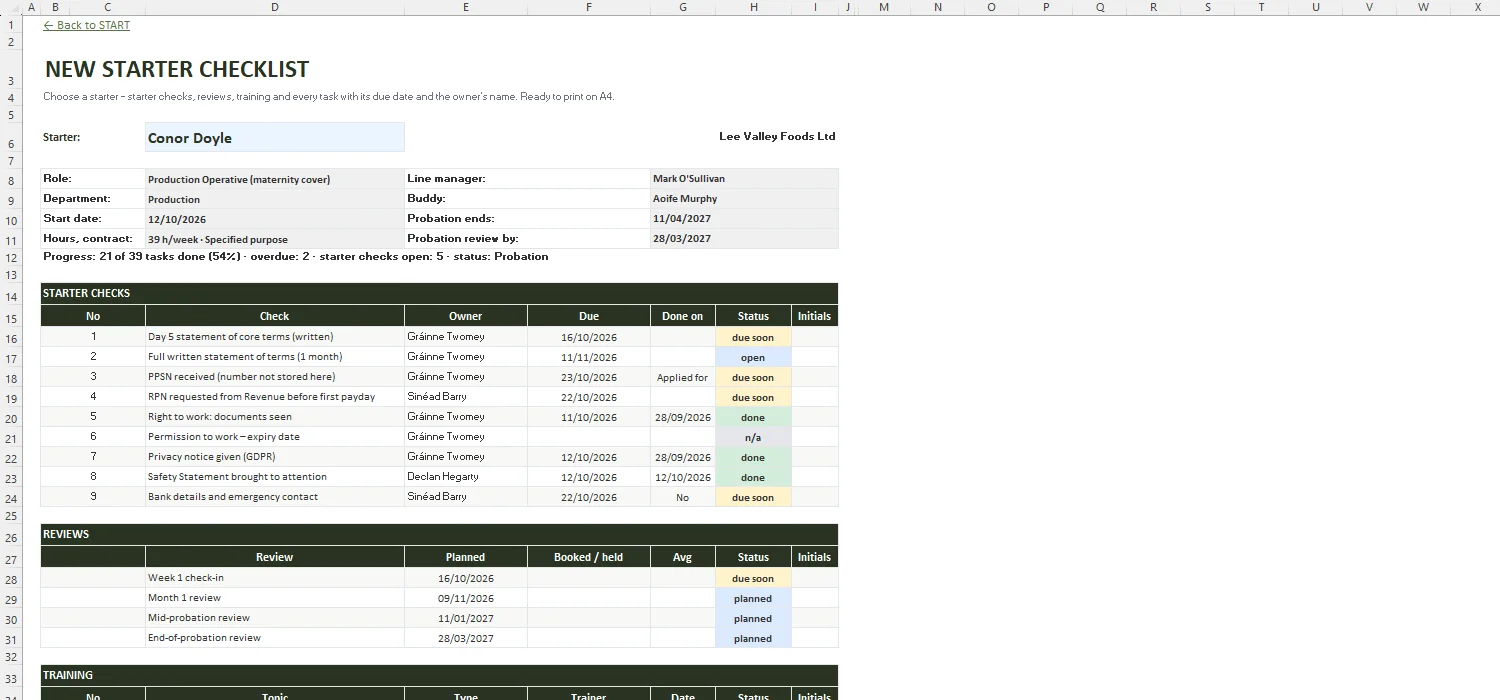Select column F header

[x=589, y=7]
